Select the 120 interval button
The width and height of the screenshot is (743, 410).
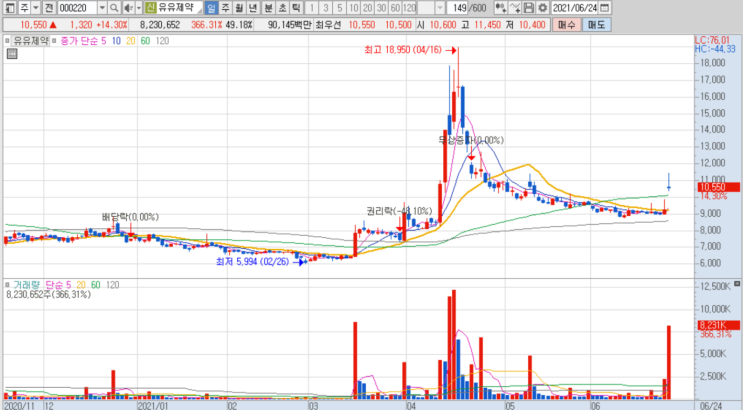point(409,8)
